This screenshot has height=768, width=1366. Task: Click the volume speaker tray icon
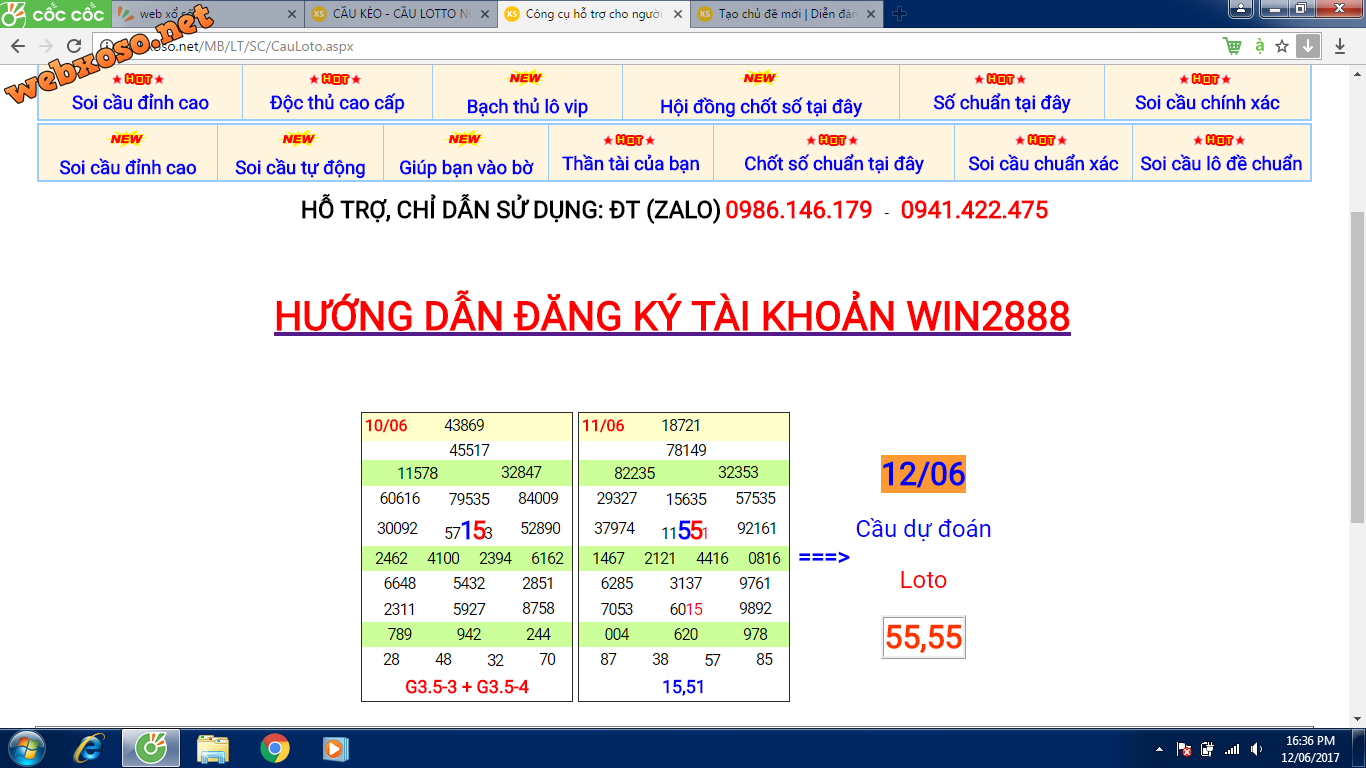pyautogui.click(x=1255, y=749)
